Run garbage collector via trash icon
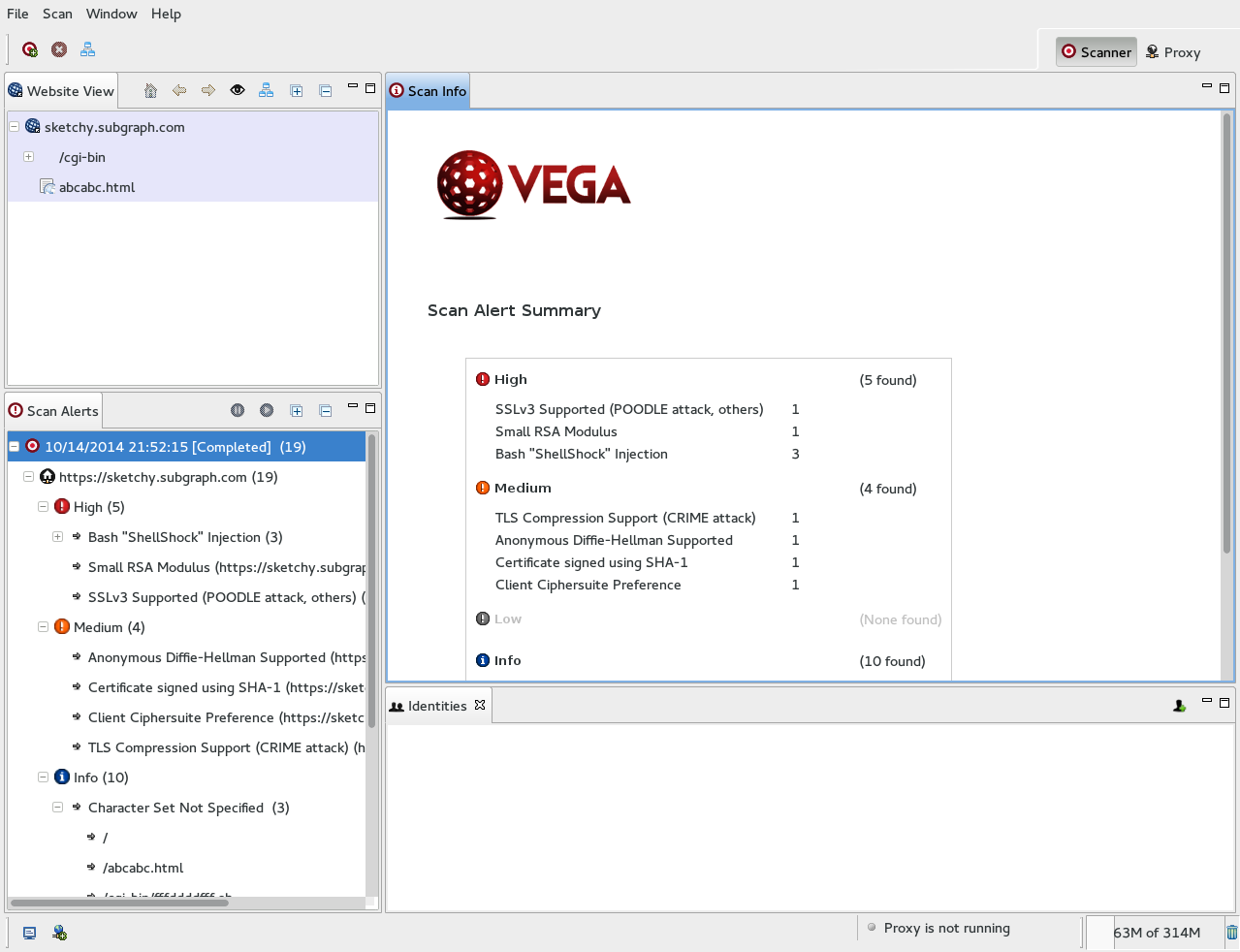 [1231, 933]
